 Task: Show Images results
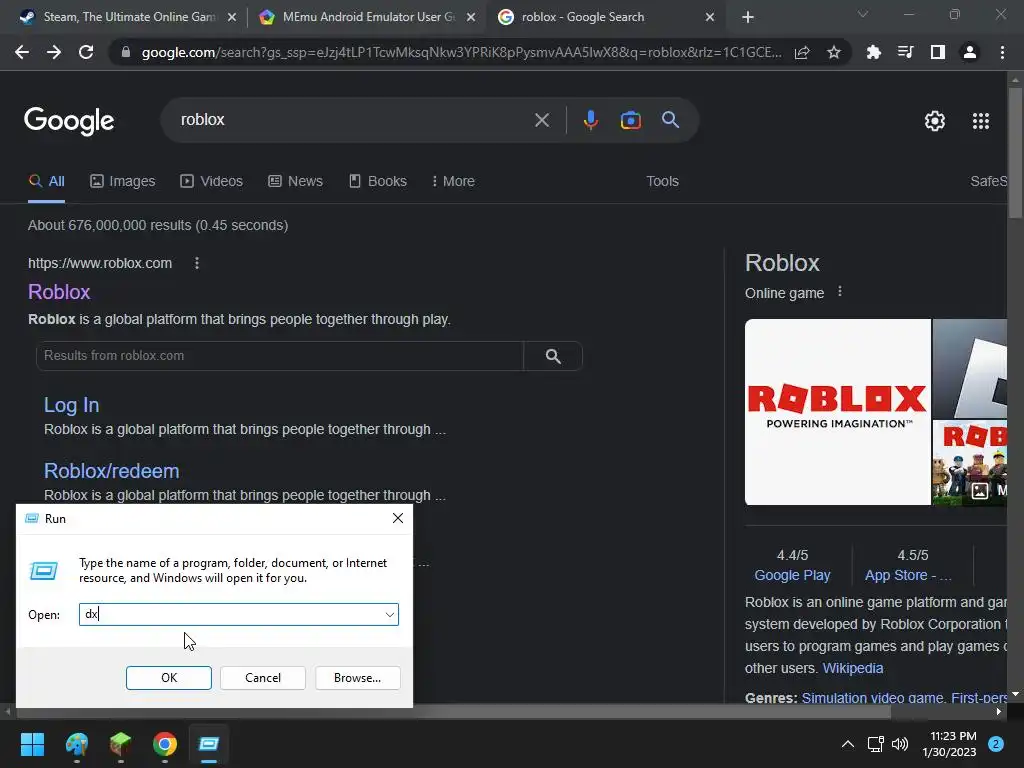[123, 182]
